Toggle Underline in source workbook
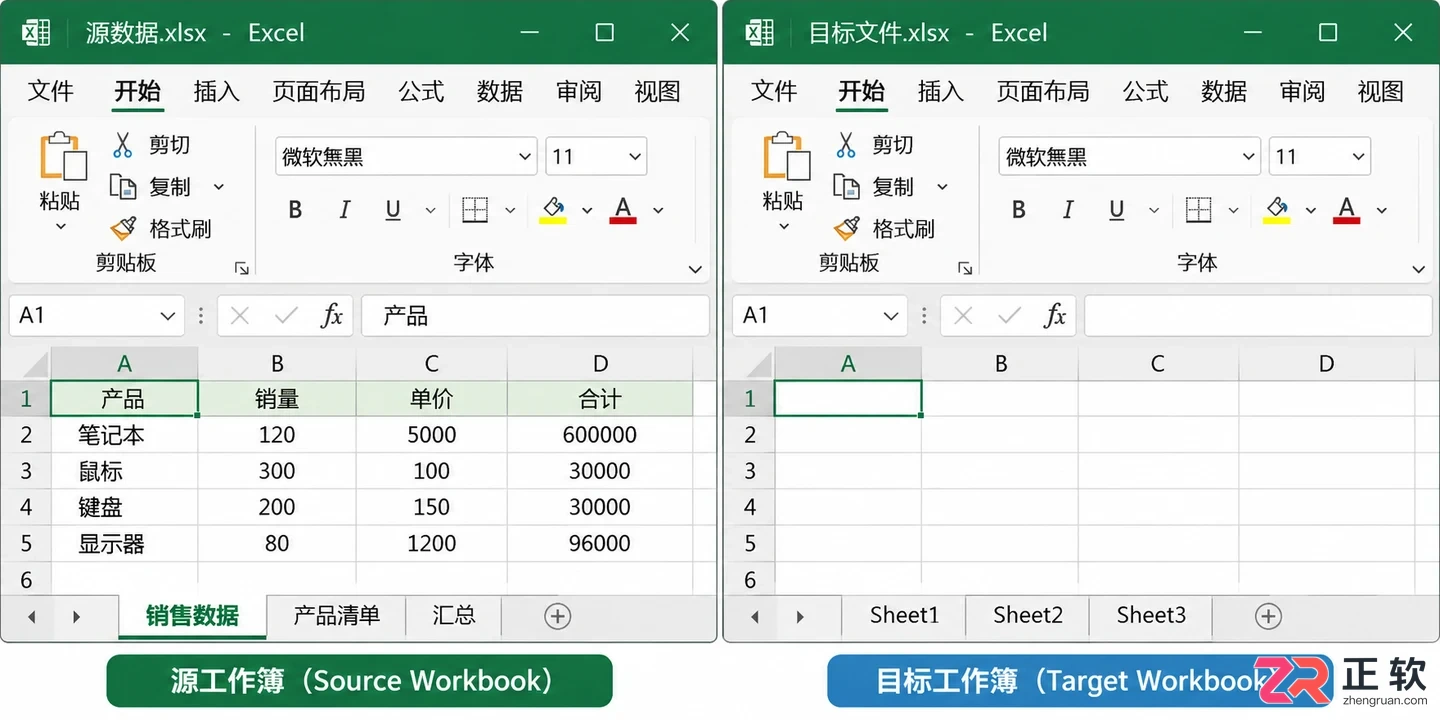 [x=393, y=210]
